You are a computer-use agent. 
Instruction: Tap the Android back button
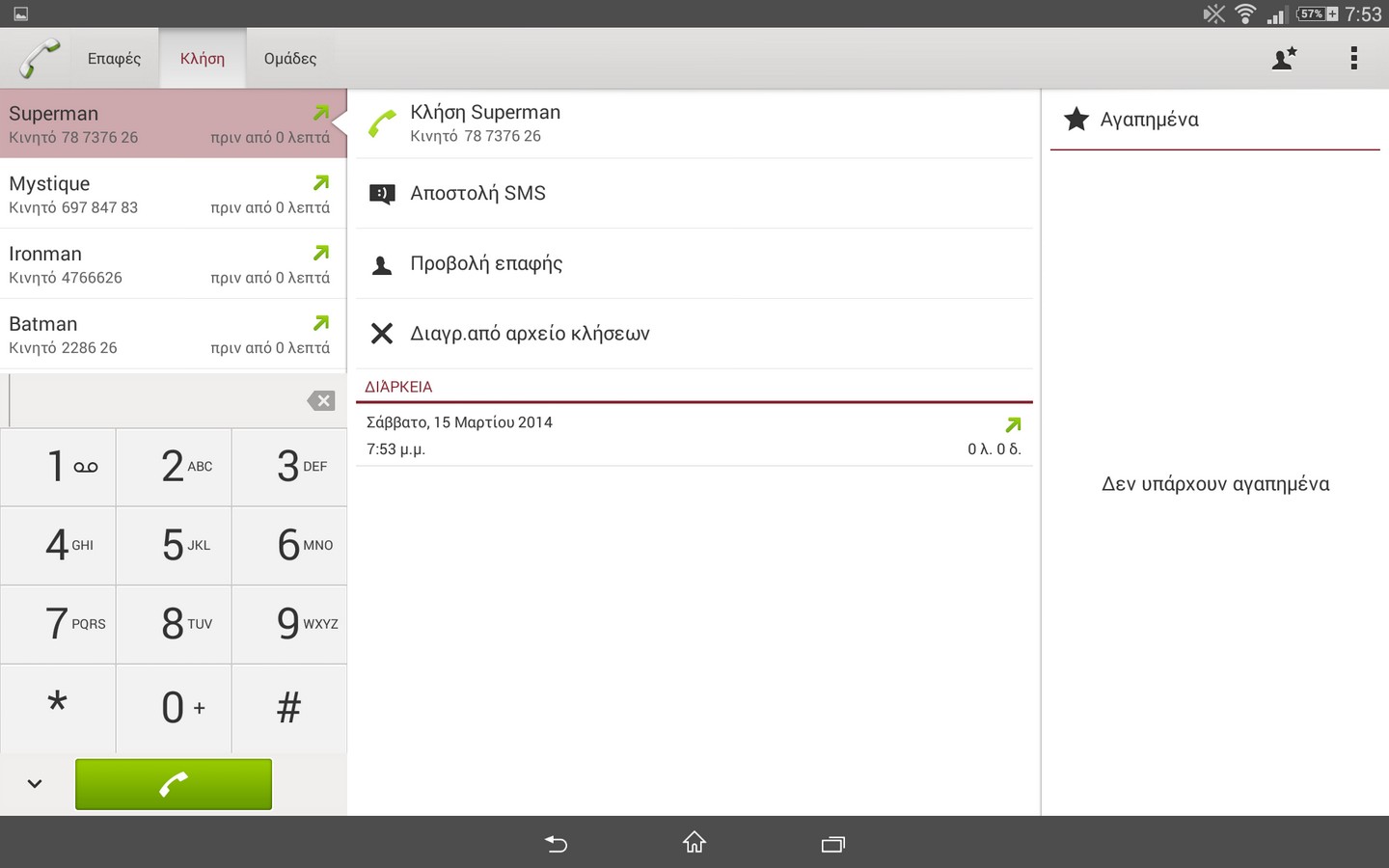click(556, 844)
